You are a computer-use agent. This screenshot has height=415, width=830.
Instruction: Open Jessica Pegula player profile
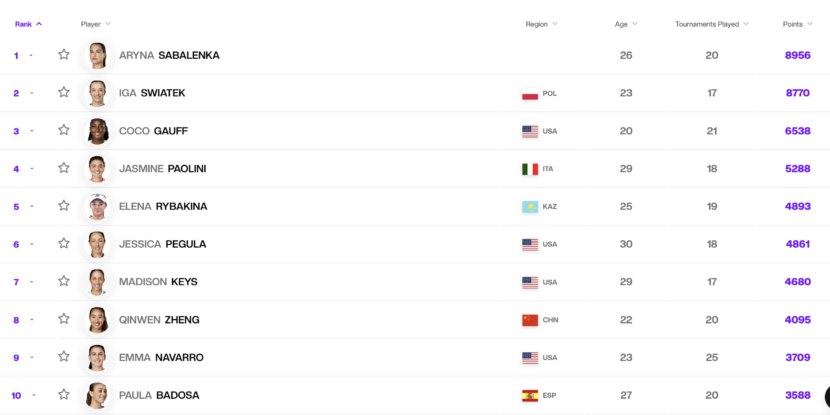[163, 244]
